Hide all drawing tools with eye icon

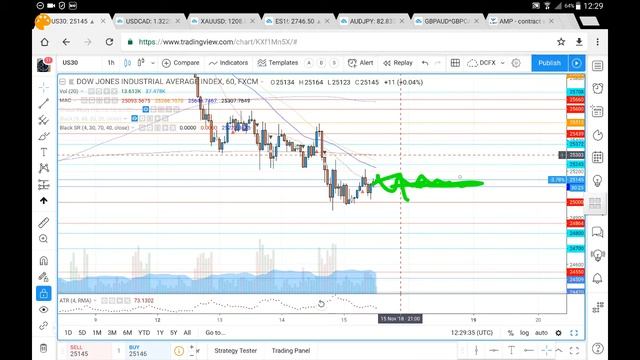tap(44, 309)
